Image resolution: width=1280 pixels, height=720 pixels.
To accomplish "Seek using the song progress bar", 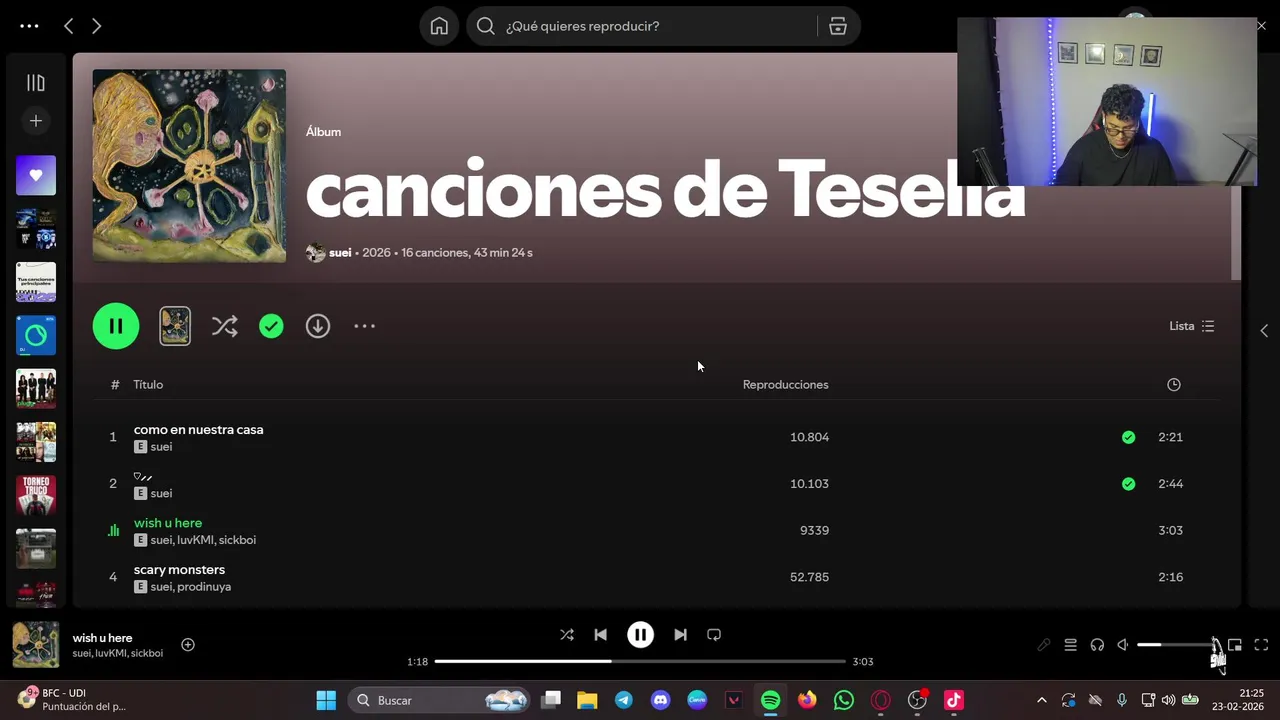I will (640, 661).
